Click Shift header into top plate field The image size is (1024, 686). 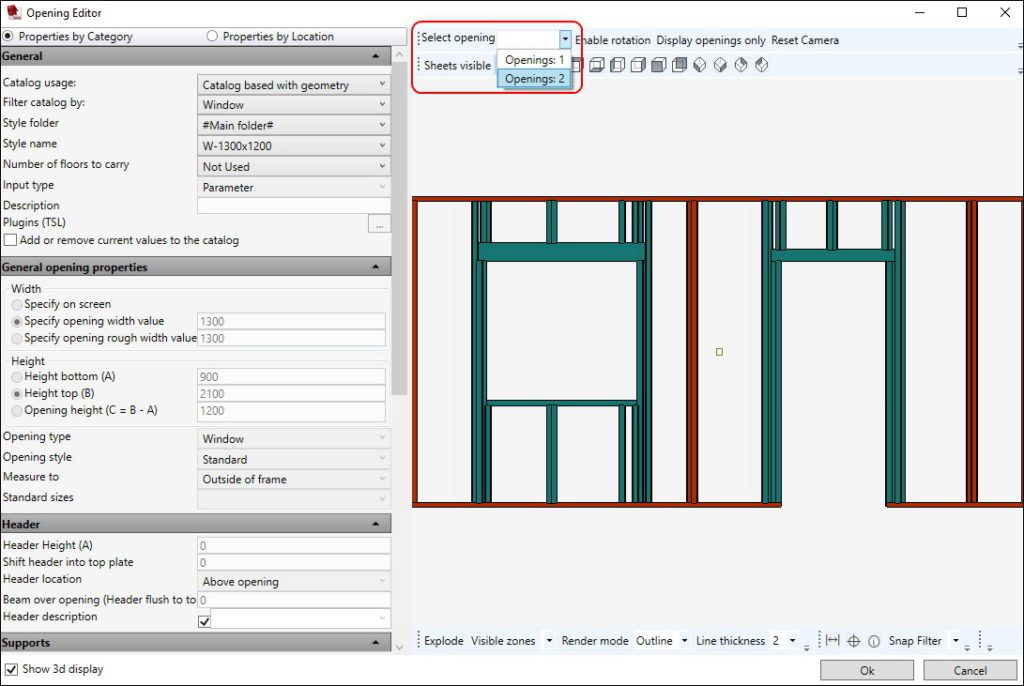click(294, 563)
